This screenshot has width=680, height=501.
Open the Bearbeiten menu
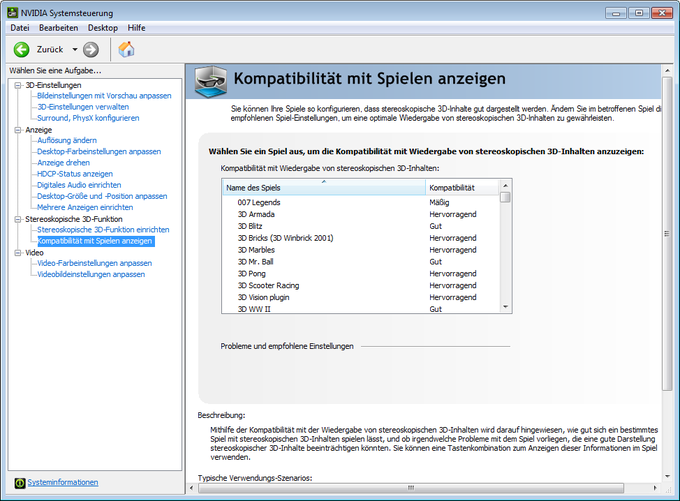pyautogui.click(x=59, y=28)
